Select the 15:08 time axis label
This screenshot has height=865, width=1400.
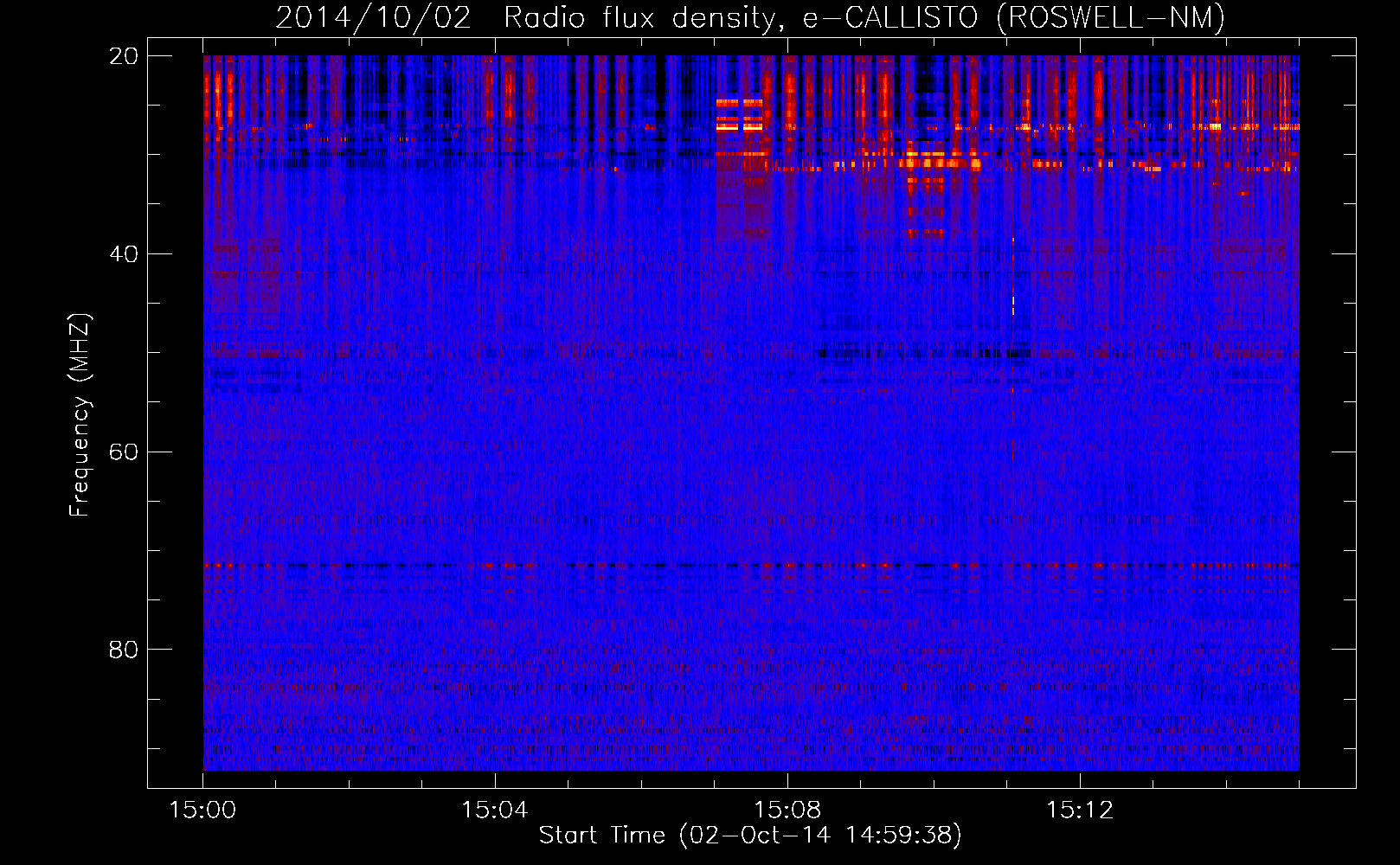click(x=787, y=811)
